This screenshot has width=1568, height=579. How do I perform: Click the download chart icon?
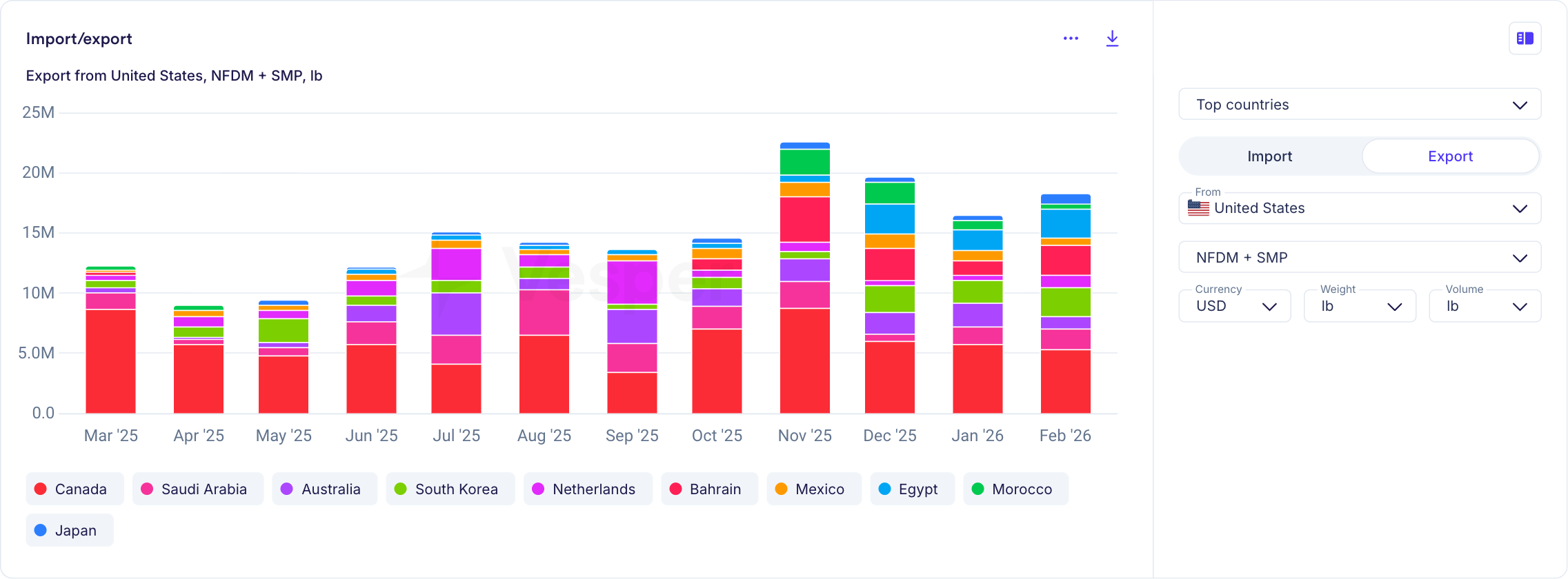[x=1112, y=39]
